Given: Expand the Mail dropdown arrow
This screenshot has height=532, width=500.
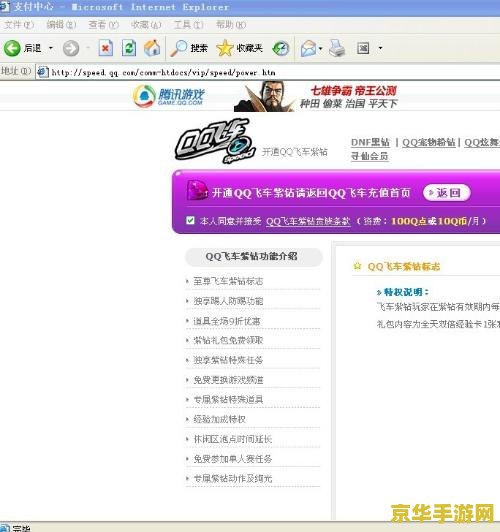Looking at the screenshot, I should pos(321,48).
